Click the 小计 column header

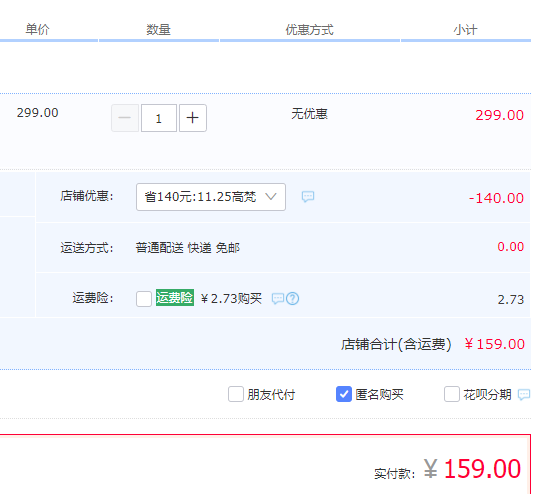[x=465, y=30]
